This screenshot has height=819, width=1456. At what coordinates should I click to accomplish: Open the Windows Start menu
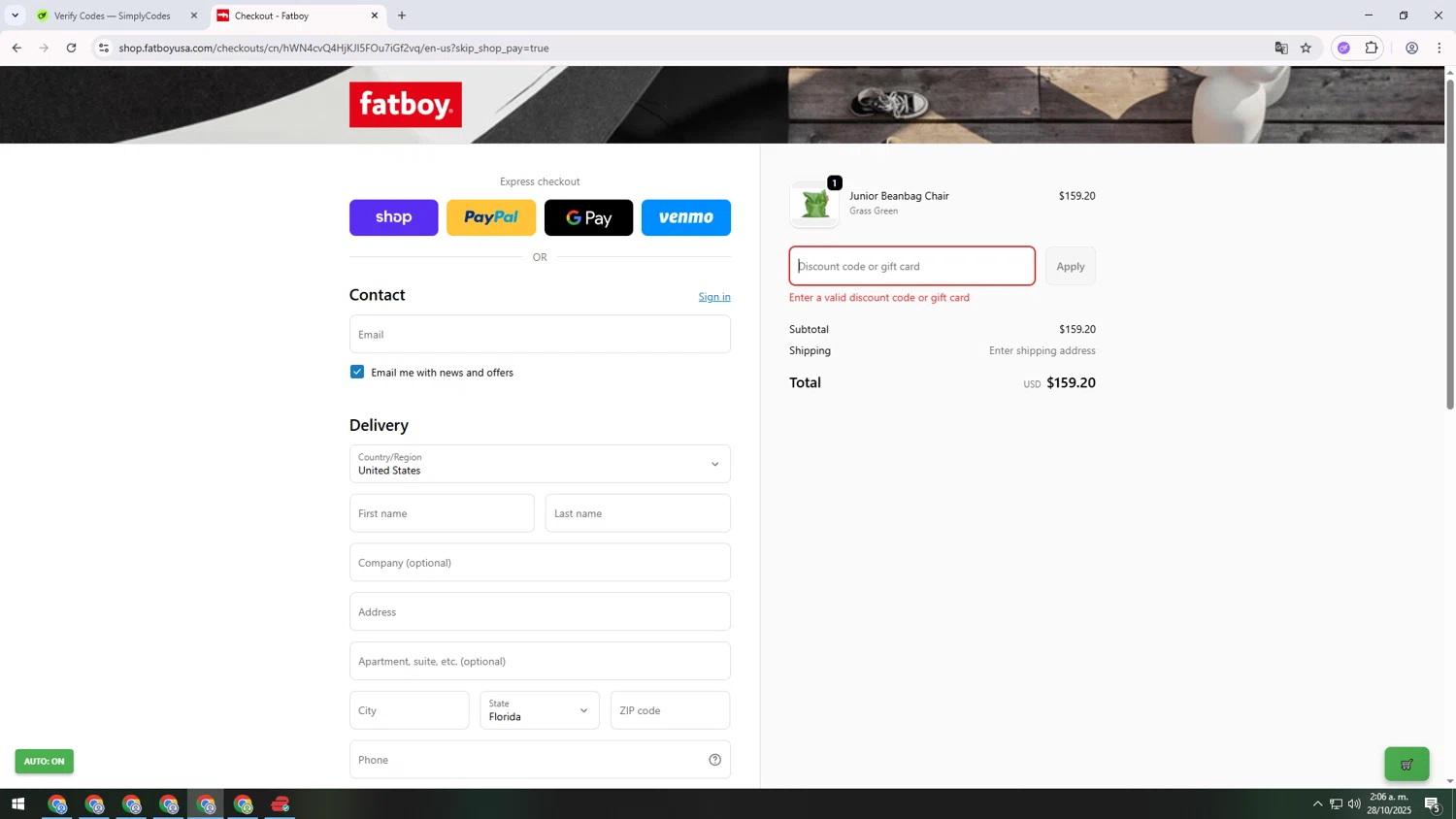coord(17,804)
